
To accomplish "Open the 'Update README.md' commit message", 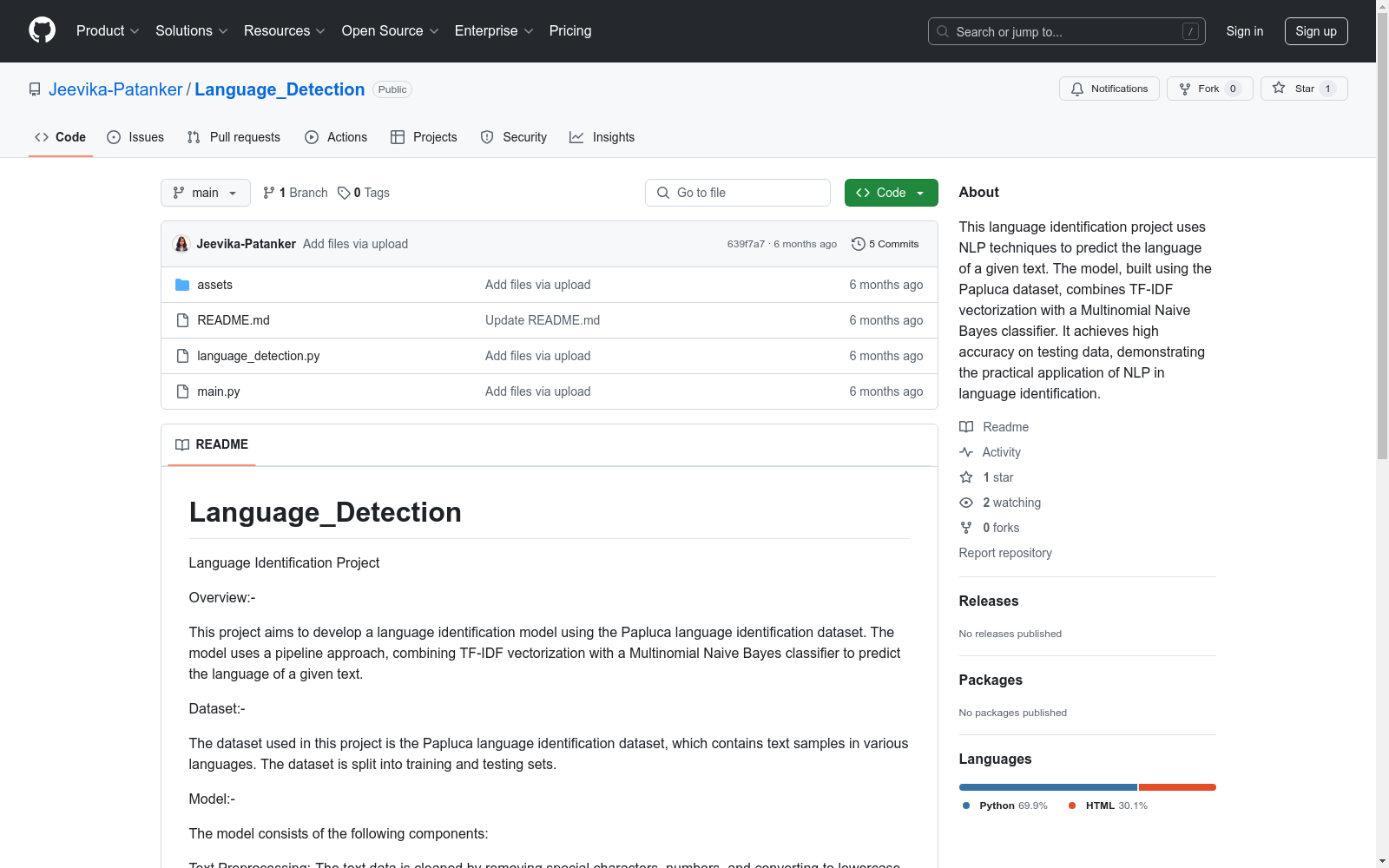I will coord(543,320).
